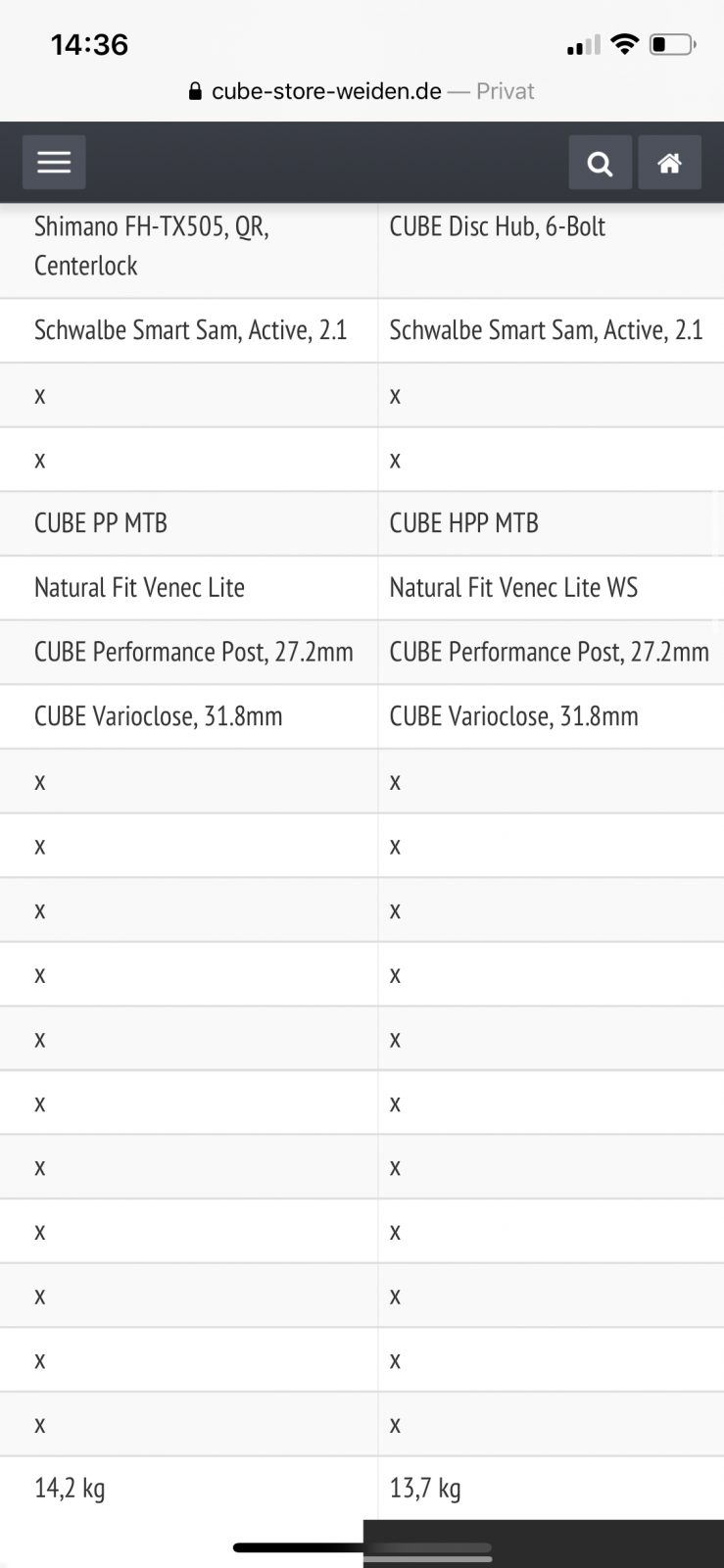Click the search magnifier icon
724x1568 pixels.
[600, 163]
